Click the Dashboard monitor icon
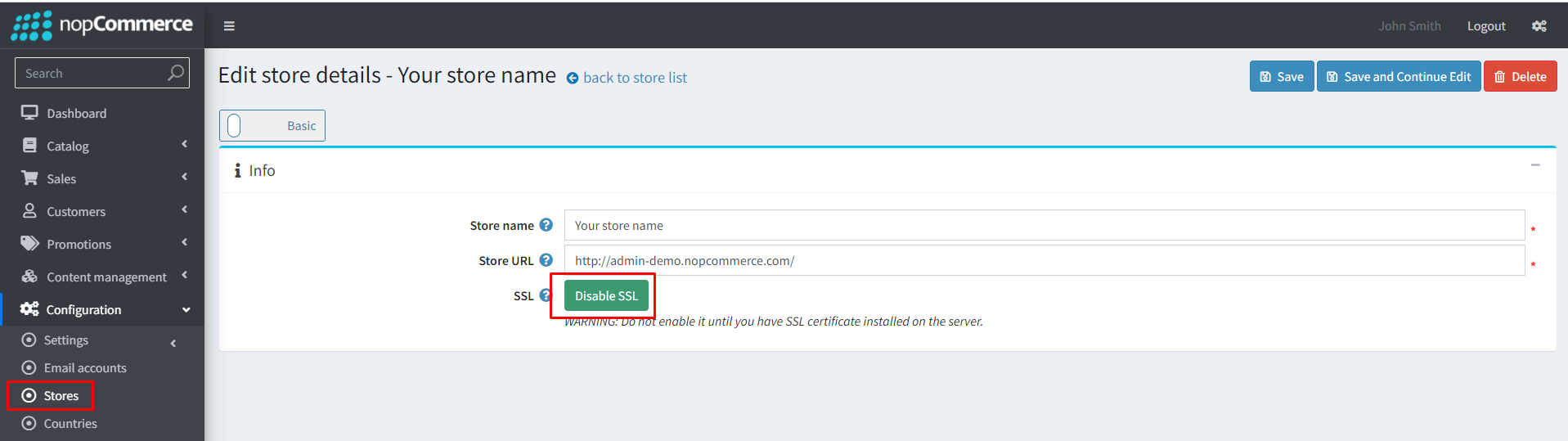The height and width of the screenshot is (441, 1568). click(29, 113)
